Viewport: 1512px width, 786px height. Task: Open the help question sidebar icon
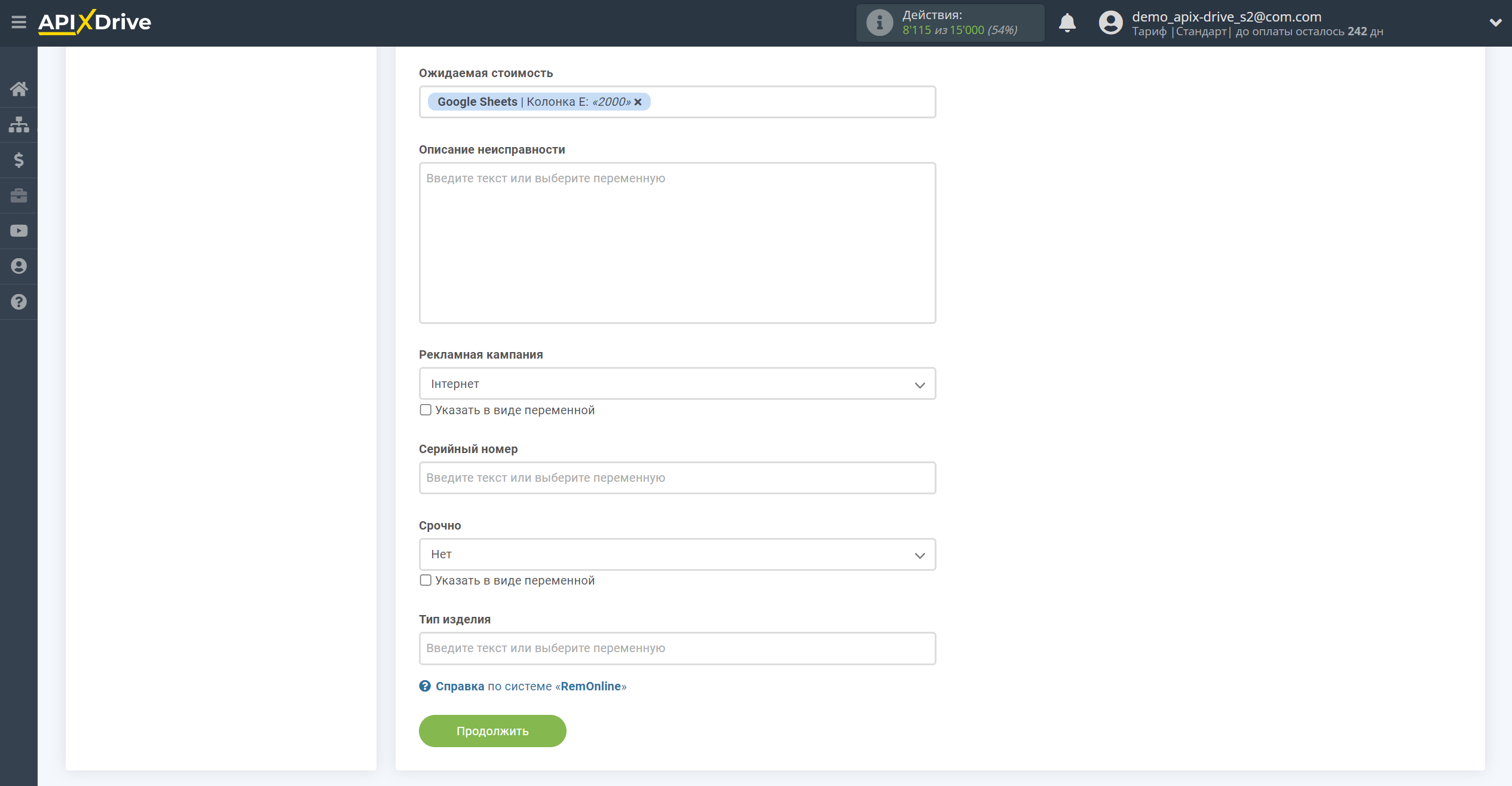pyautogui.click(x=19, y=302)
